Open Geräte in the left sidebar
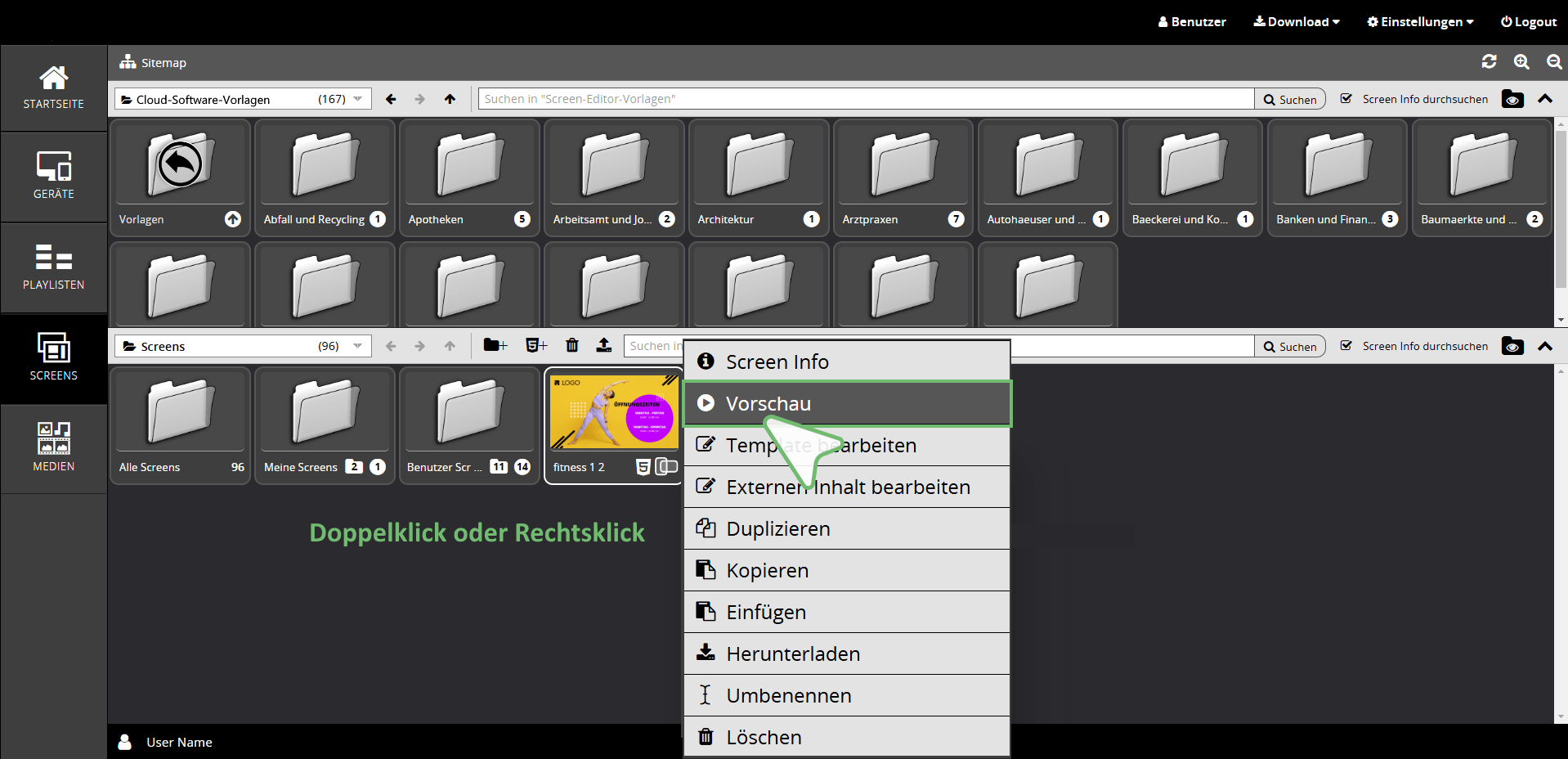 point(54,176)
